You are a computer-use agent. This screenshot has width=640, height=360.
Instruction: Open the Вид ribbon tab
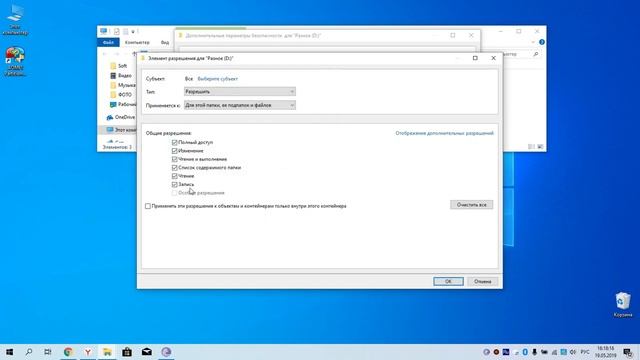pyautogui.click(x=165, y=42)
